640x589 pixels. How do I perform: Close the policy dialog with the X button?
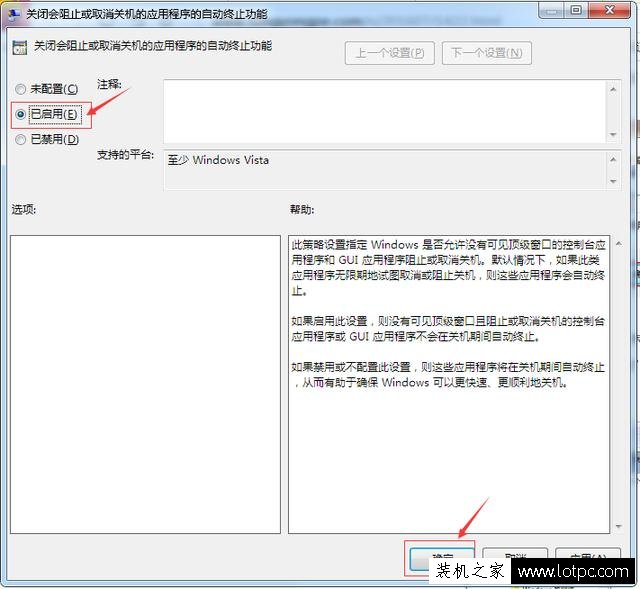pos(610,10)
